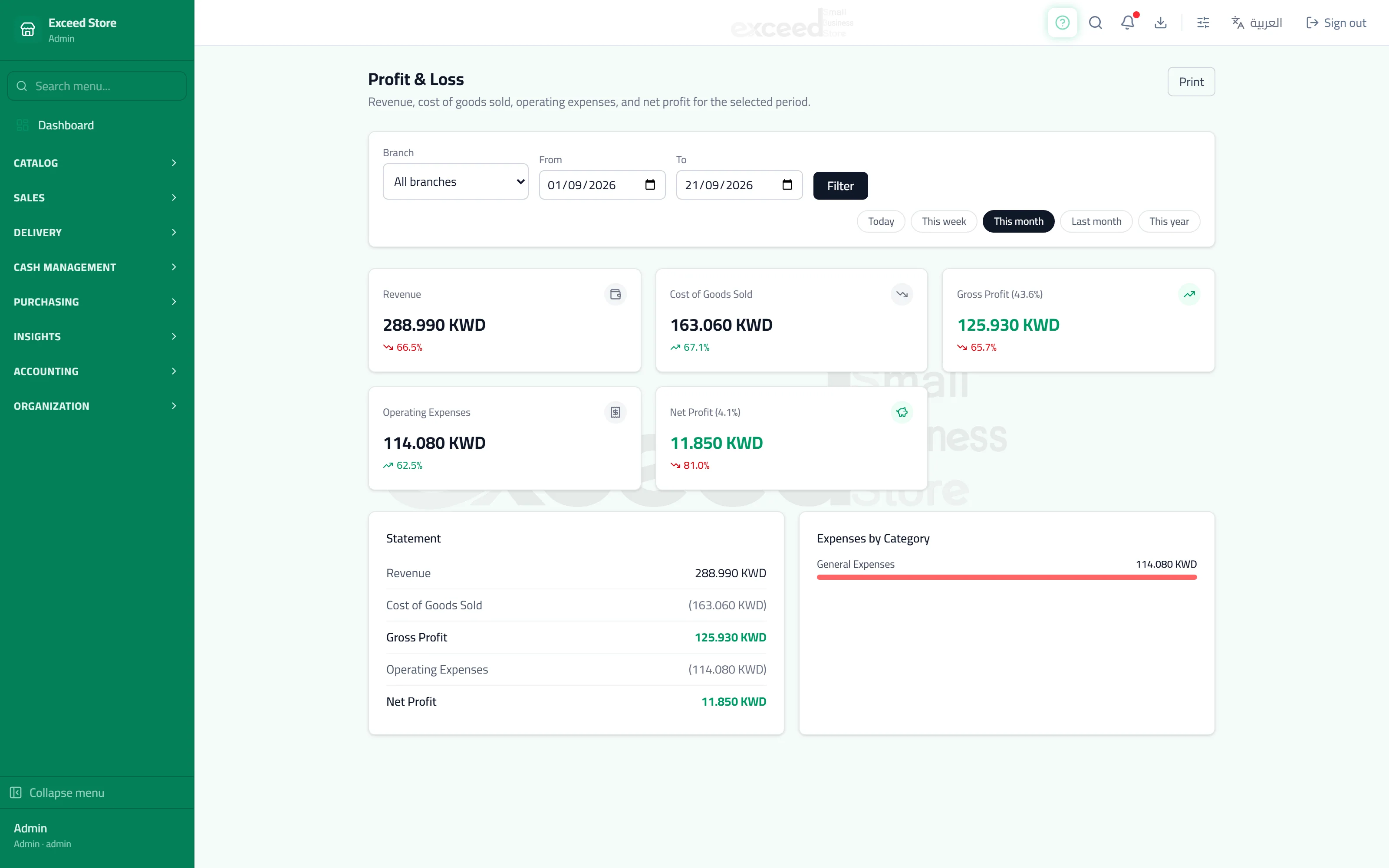Image resolution: width=1389 pixels, height=868 pixels.
Task: Click the Exceed Store shop logo icon
Action: tap(27, 29)
